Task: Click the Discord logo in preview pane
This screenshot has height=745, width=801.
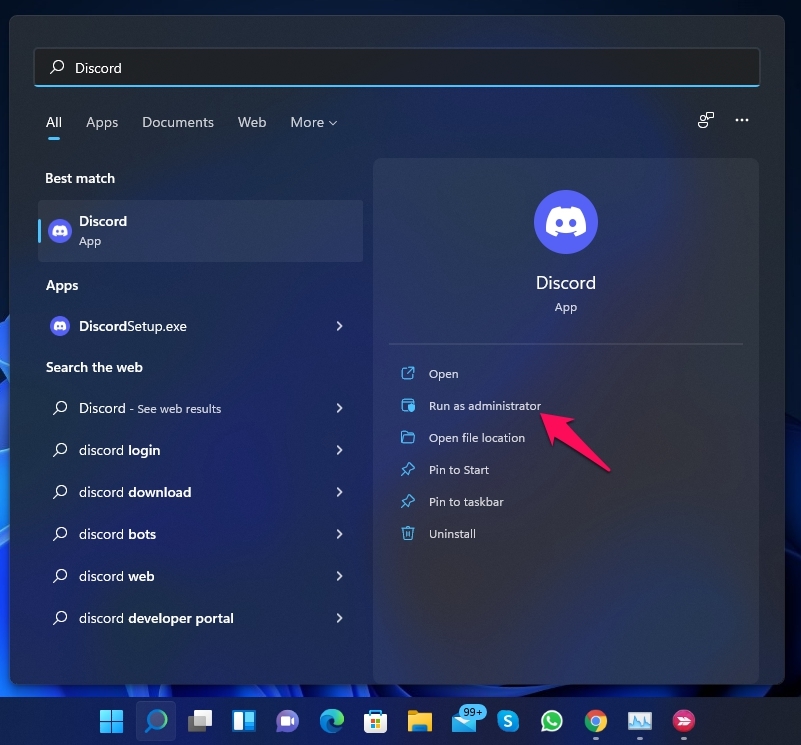Action: (565, 222)
